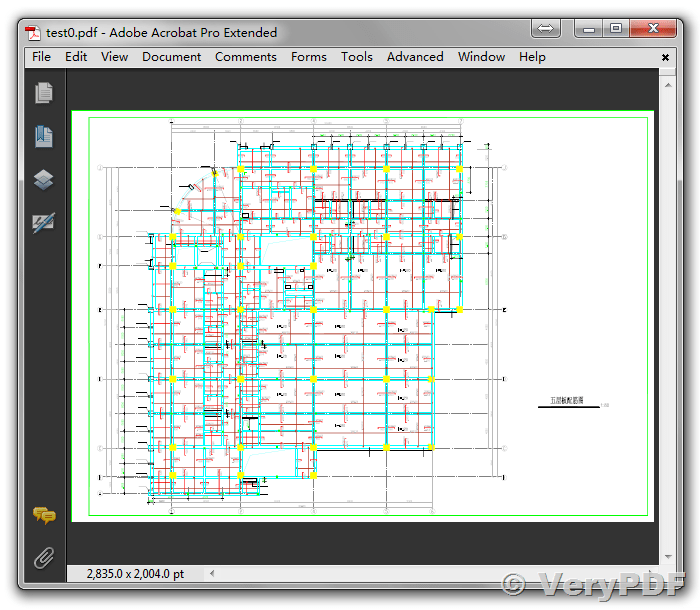Open the Advanced menu
700x610 pixels.
[415, 57]
